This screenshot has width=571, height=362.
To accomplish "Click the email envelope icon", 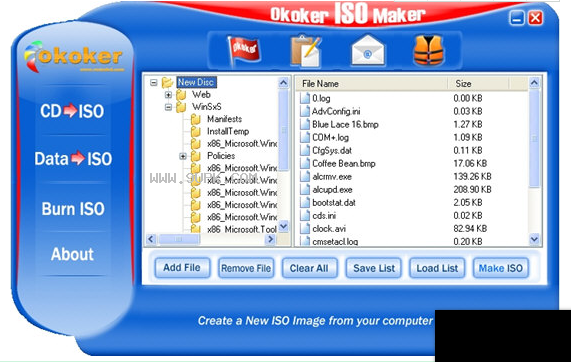I will click(x=368, y=50).
